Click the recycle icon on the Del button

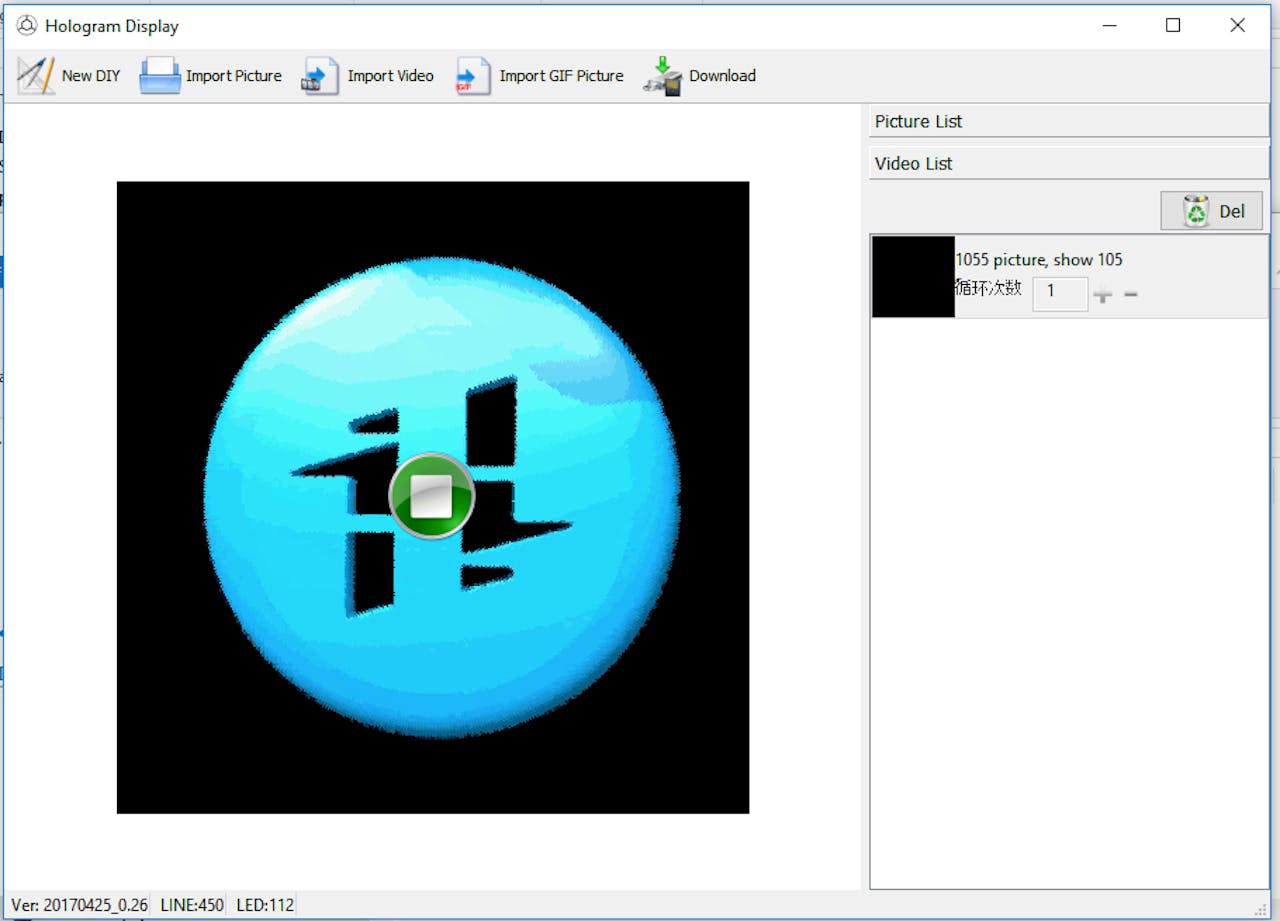(x=1197, y=210)
